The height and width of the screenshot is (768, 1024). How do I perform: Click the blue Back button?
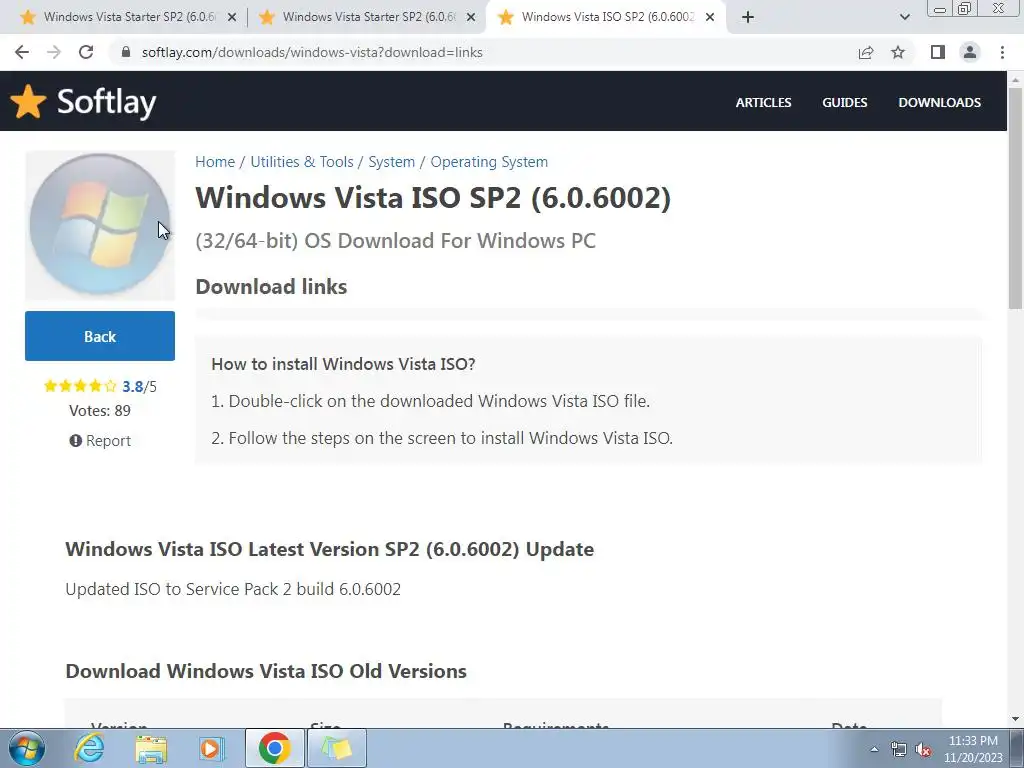100,336
